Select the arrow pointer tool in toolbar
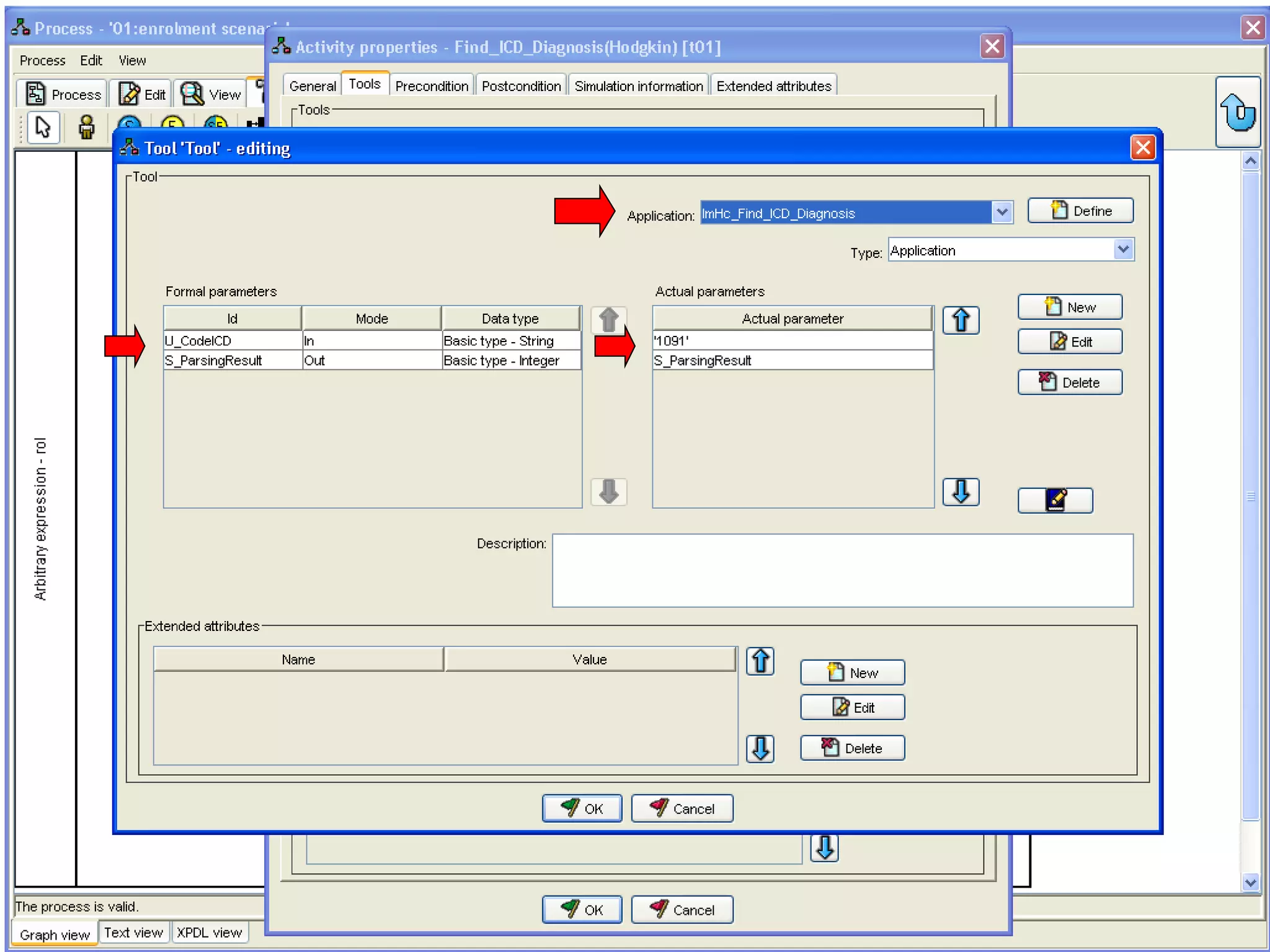This screenshot has height=952, width=1270. pos(43,128)
